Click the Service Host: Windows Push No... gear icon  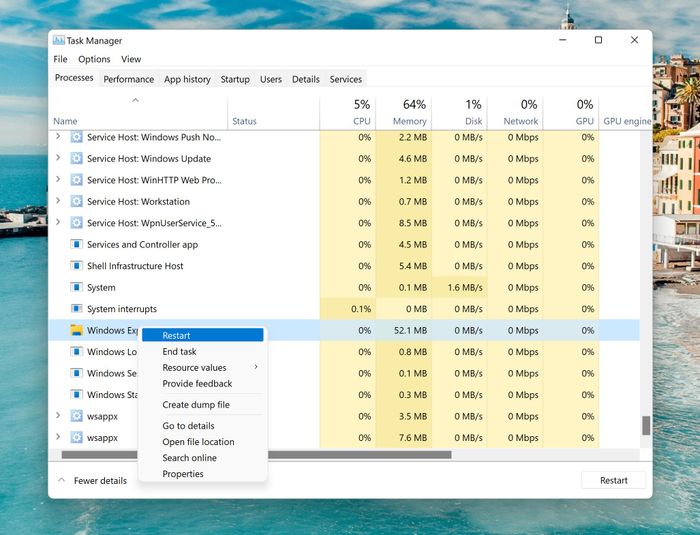77,137
